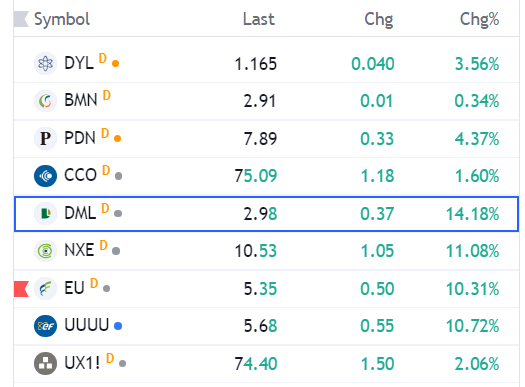Click the DYL atom logo icon

[45, 63]
